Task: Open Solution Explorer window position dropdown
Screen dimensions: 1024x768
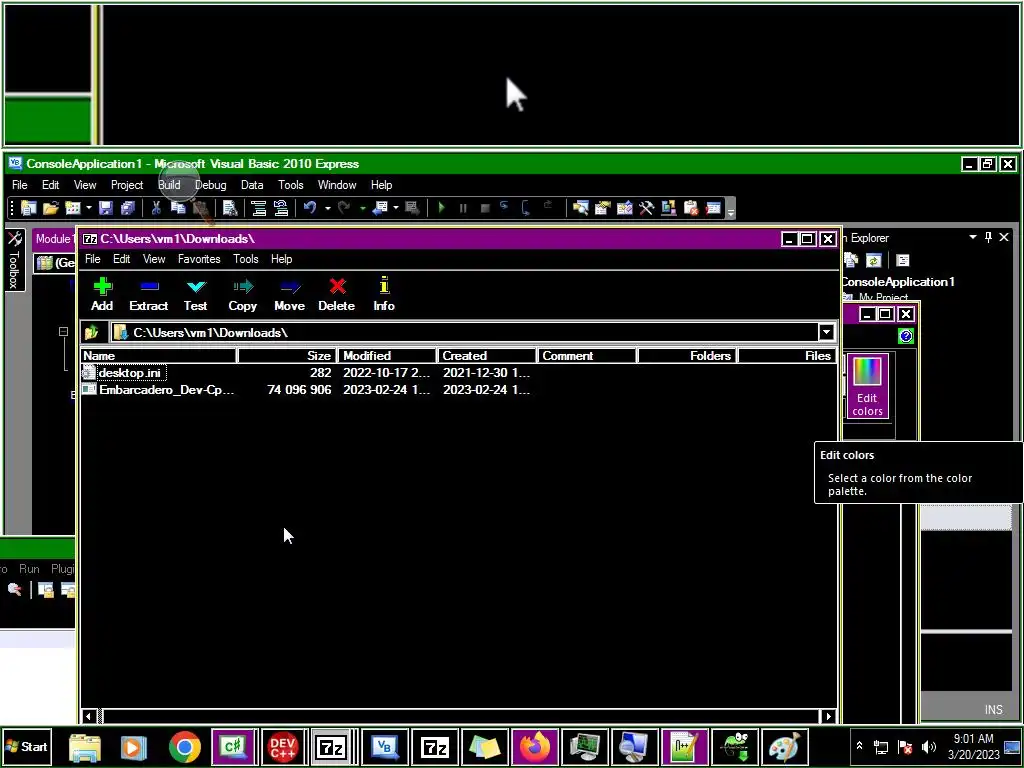Action: click(973, 237)
